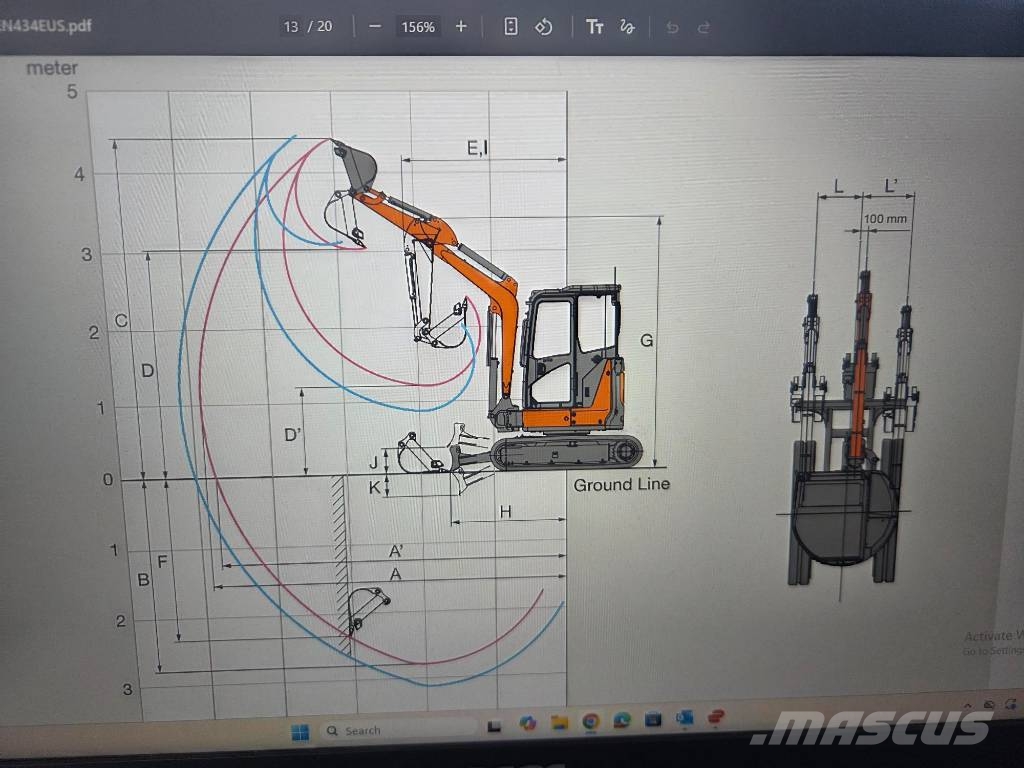1024x768 pixels.
Task: Click the 'meter' axis label
Action: (52, 68)
